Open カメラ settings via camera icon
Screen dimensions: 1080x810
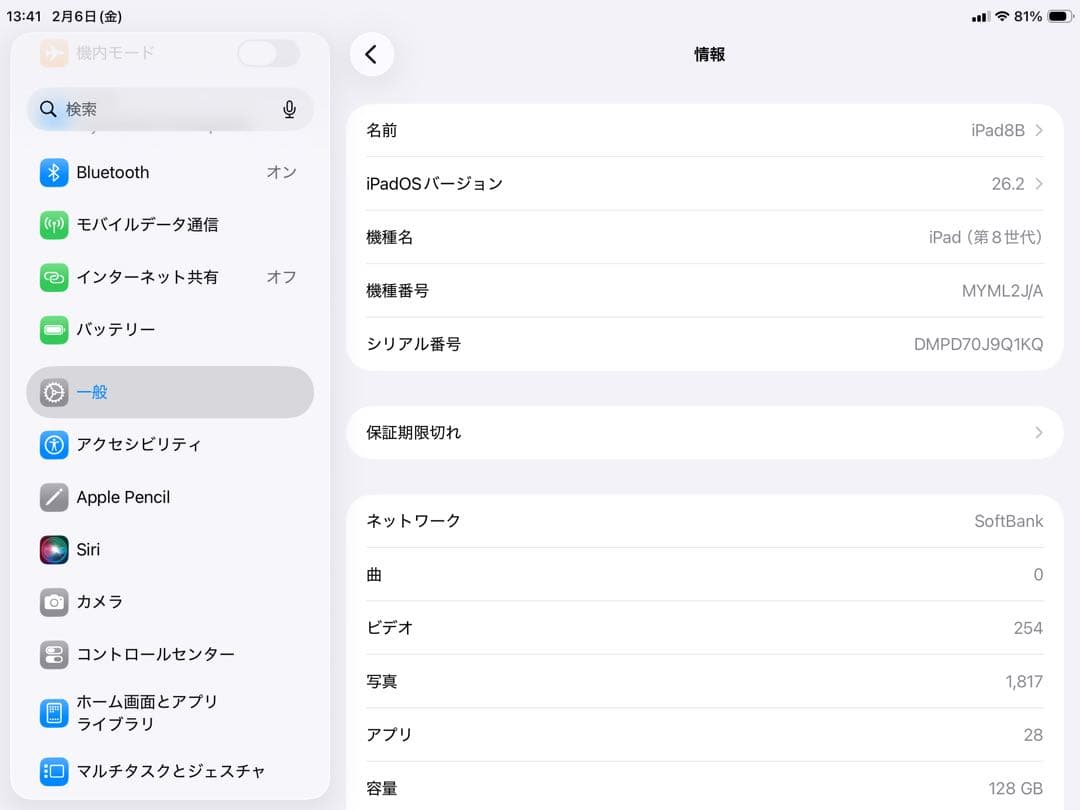point(53,602)
